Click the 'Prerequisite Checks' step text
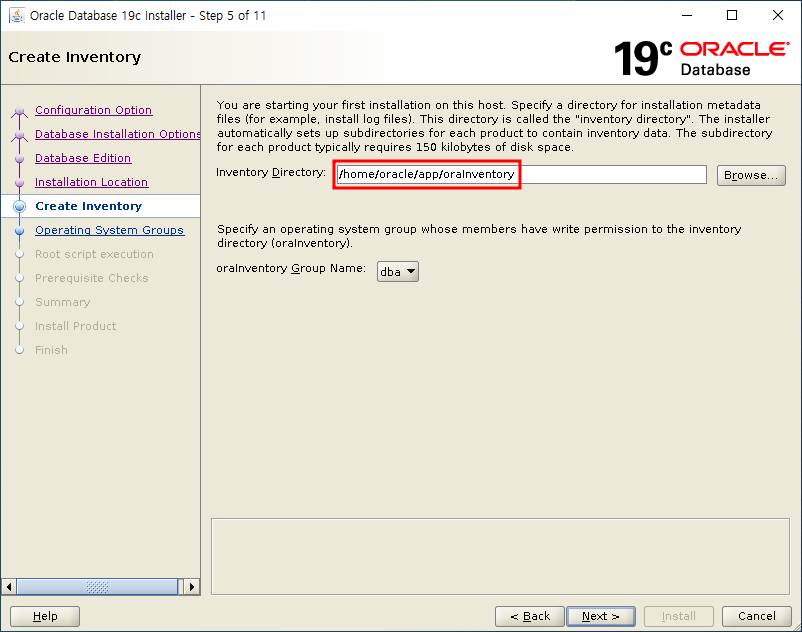802x632 pixels. [92, 278]
